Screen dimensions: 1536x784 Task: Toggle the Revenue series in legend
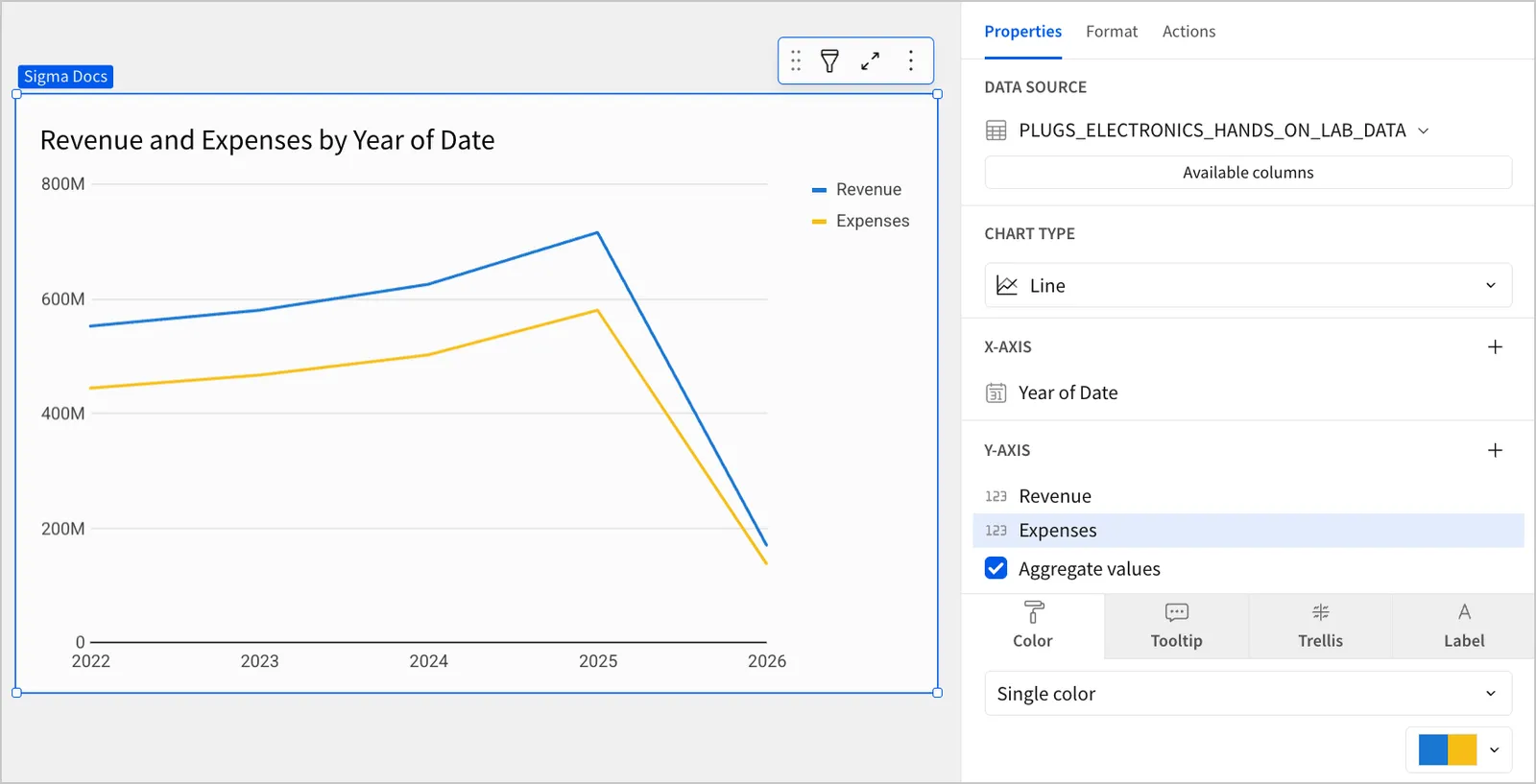[856, 190]
